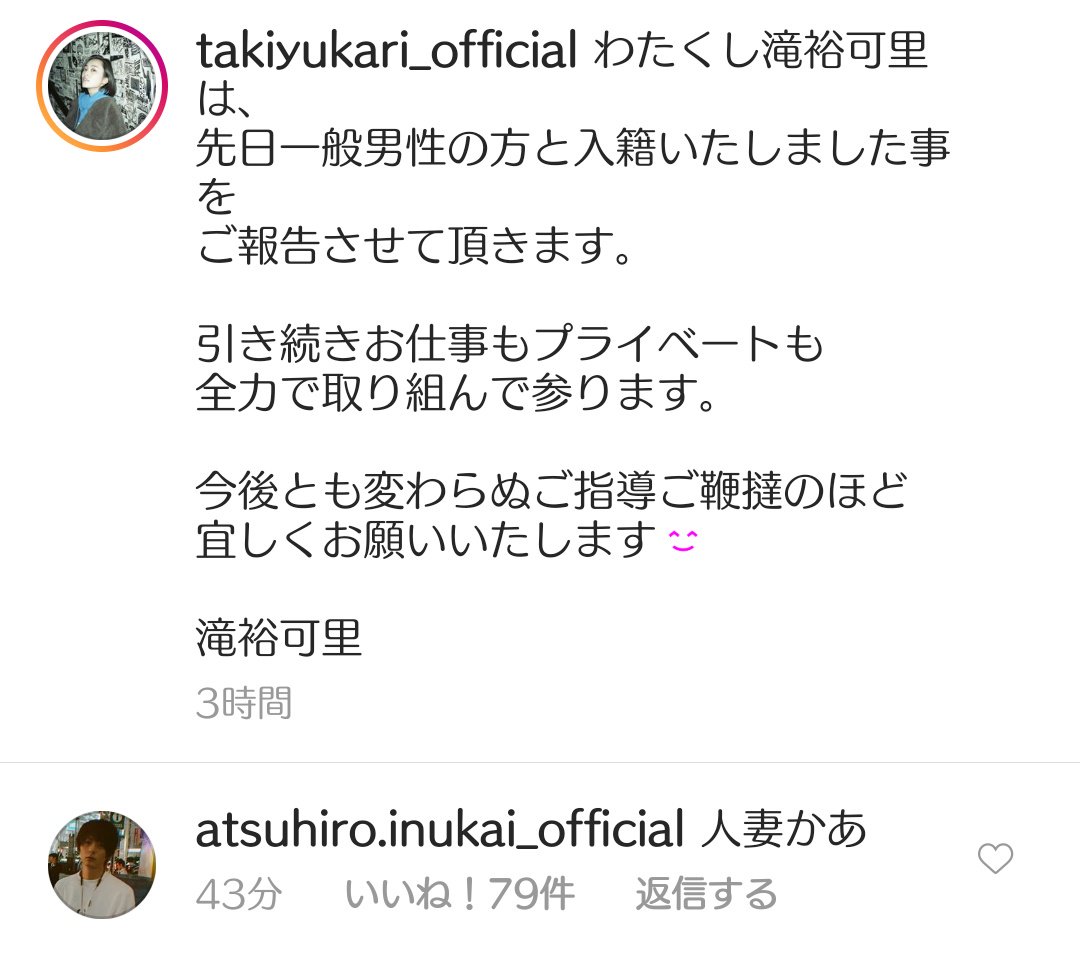Click the pink smiley emoji in caption
The image size is (1080, 956).
tap(683, 541)
